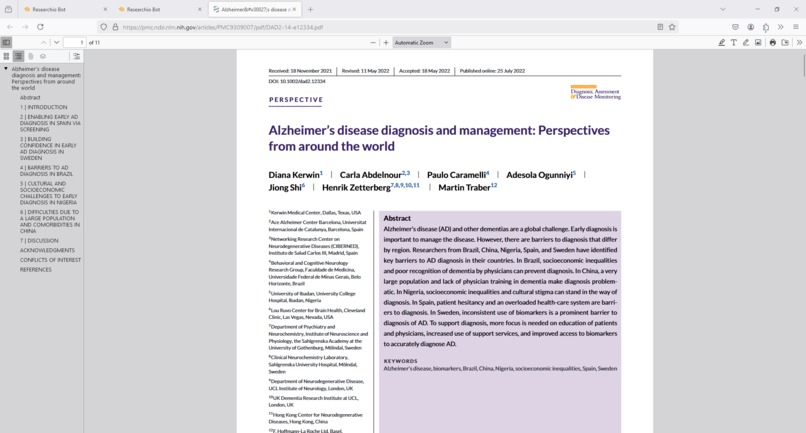Switch to second Researchio Bot tab
This screenshot has width=806, height=433.
(x=159, y=9)
